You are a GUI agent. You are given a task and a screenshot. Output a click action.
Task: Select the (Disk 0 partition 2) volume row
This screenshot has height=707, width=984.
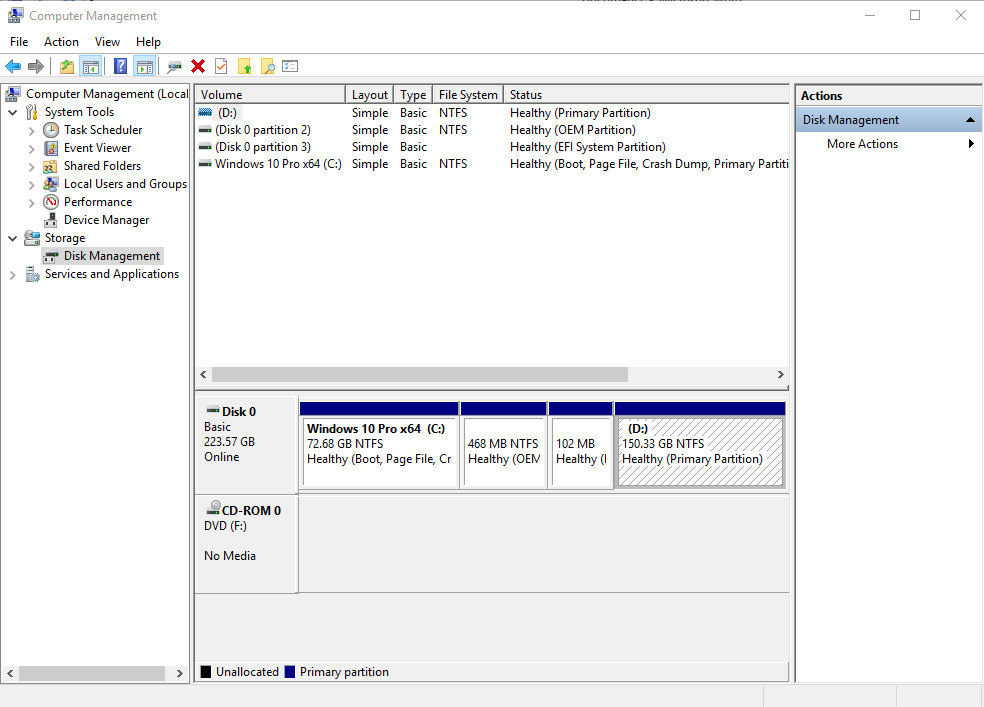(492, 130)
